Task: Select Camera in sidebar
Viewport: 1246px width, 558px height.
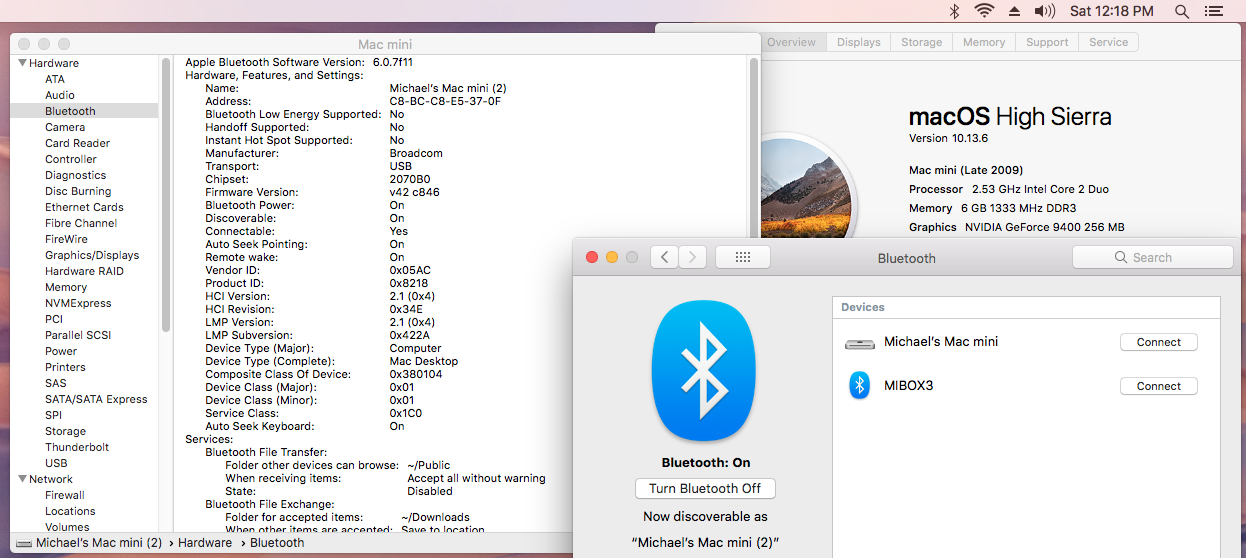Action: click(x=65, y=127)
